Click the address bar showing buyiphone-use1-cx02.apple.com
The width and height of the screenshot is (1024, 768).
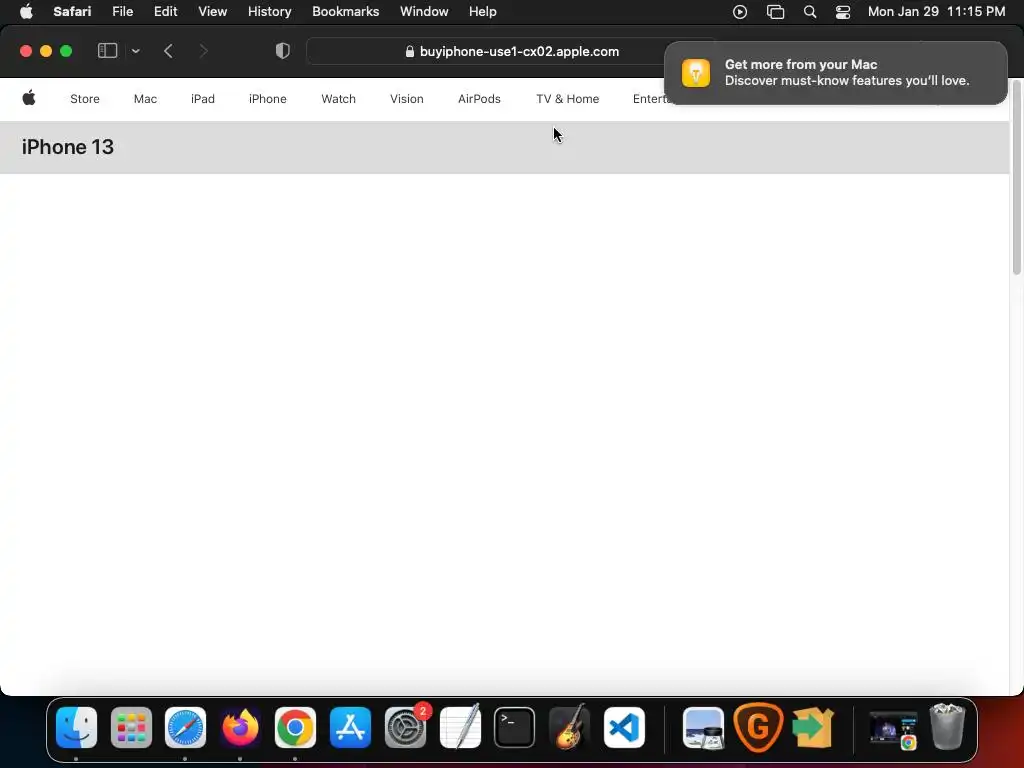pos(512,51)
